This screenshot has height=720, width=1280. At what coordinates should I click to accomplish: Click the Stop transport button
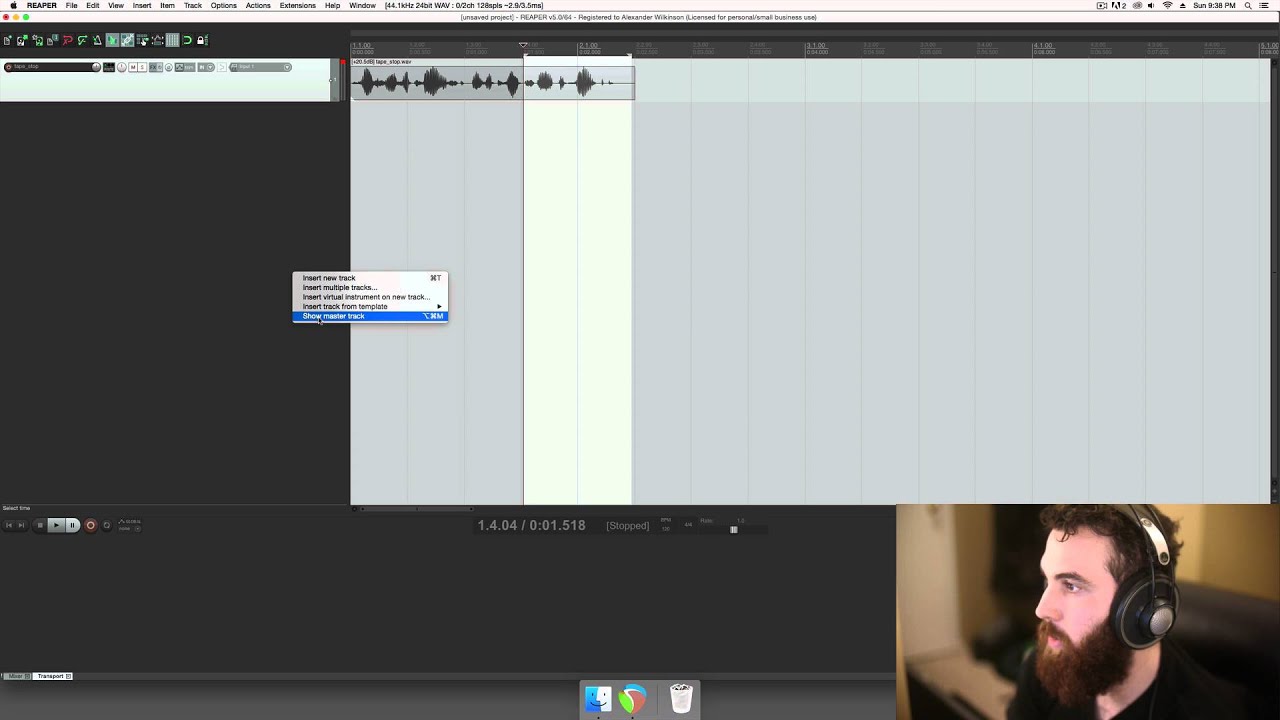tap(40, 525)
